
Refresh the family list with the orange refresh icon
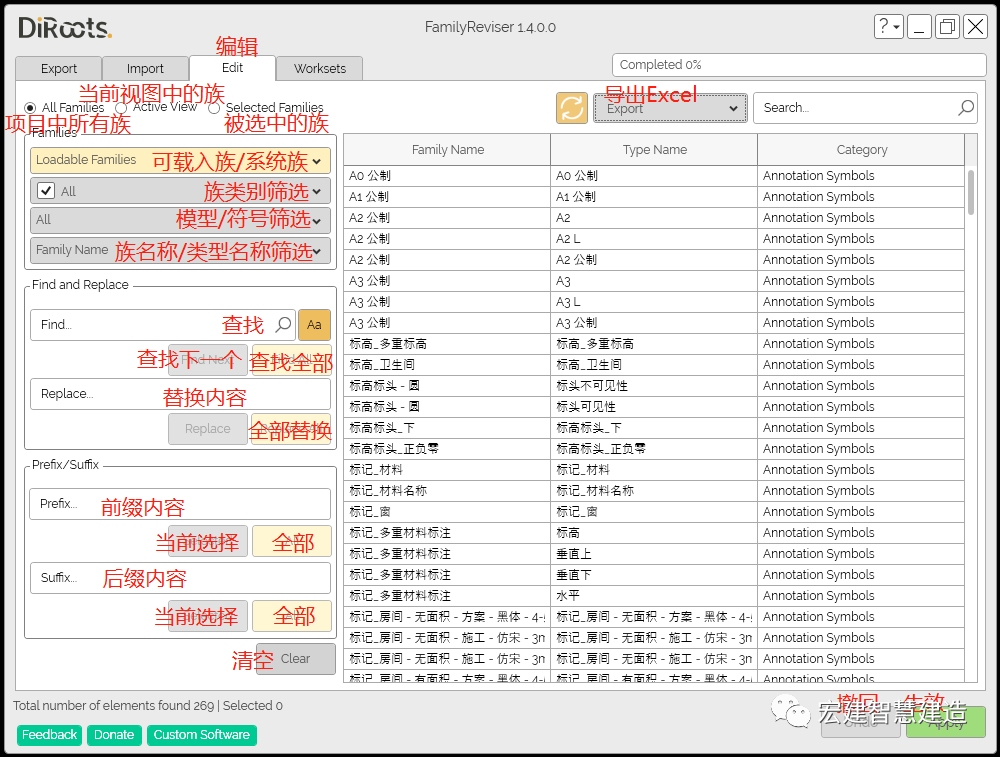(x=571, y=107)
